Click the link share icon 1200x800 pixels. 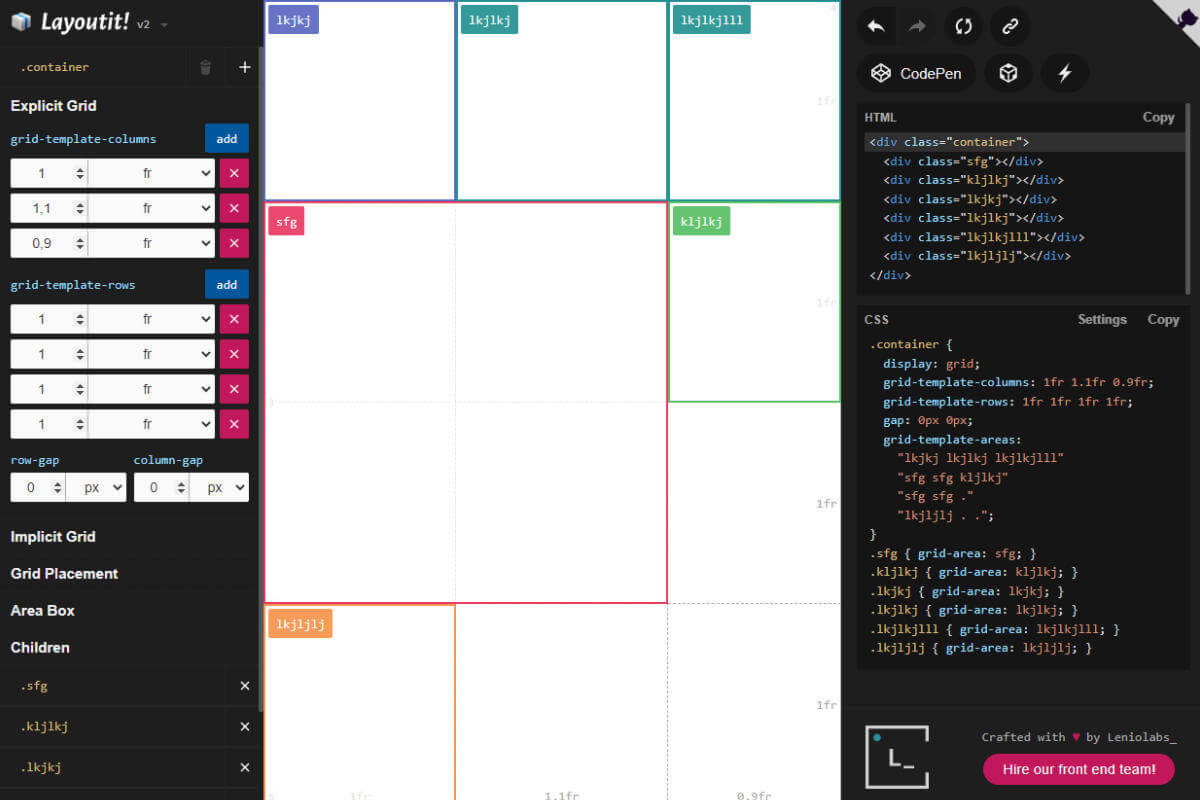1009,27
